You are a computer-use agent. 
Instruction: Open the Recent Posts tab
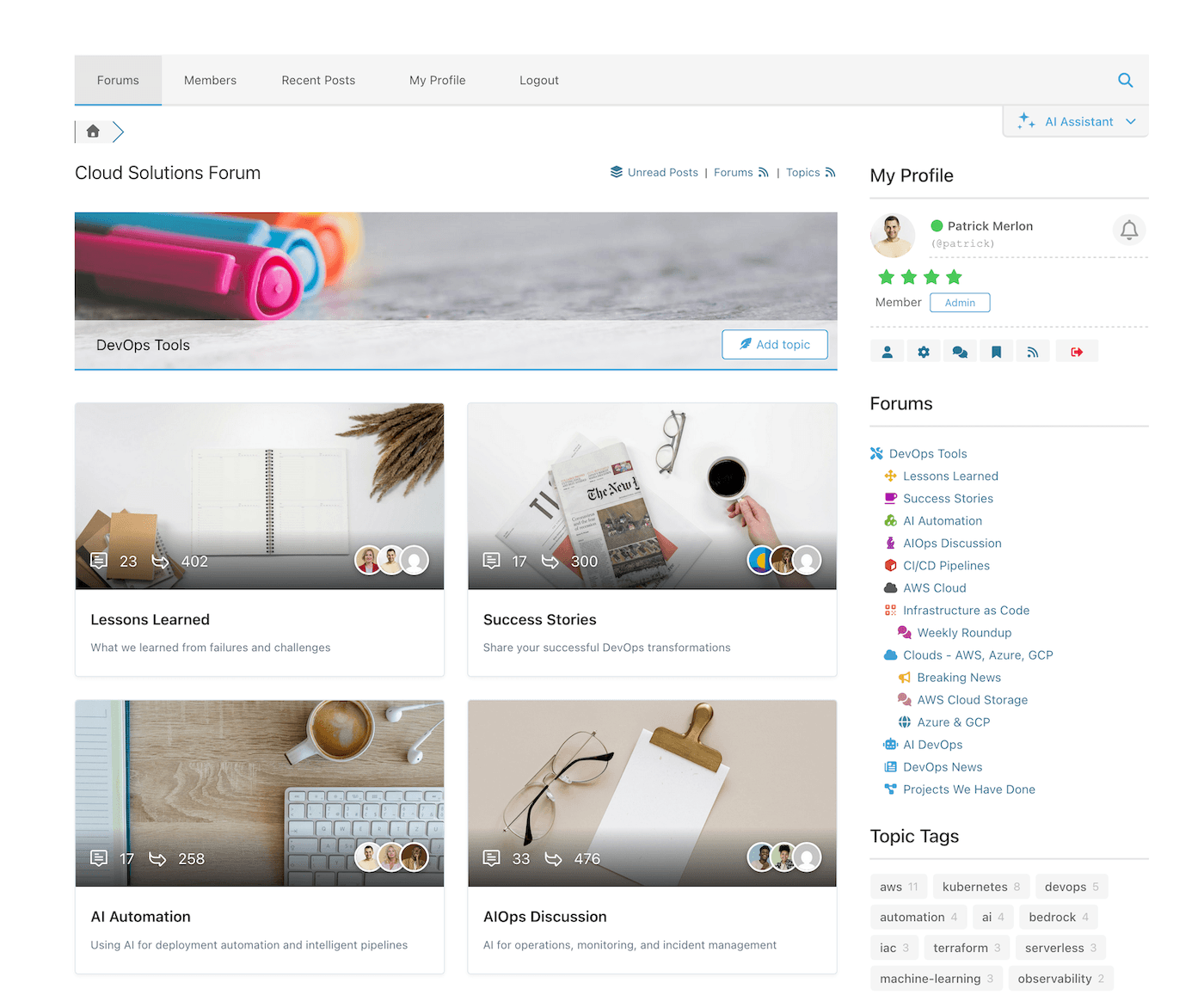point(318,80)
